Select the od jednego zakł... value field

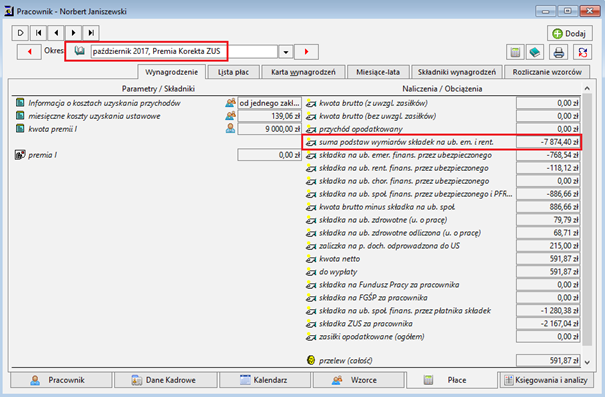[x=269, y=103]
